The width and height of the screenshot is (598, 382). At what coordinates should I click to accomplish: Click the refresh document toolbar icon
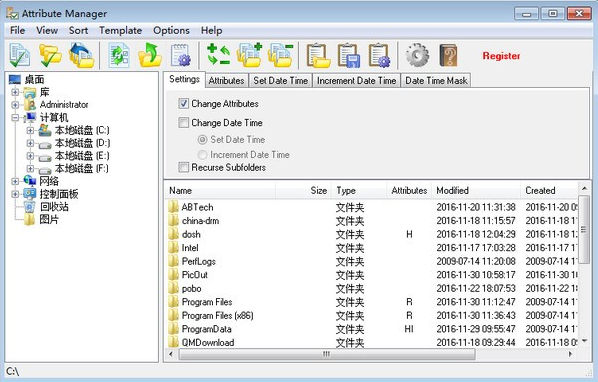click(x=119, y=56)
